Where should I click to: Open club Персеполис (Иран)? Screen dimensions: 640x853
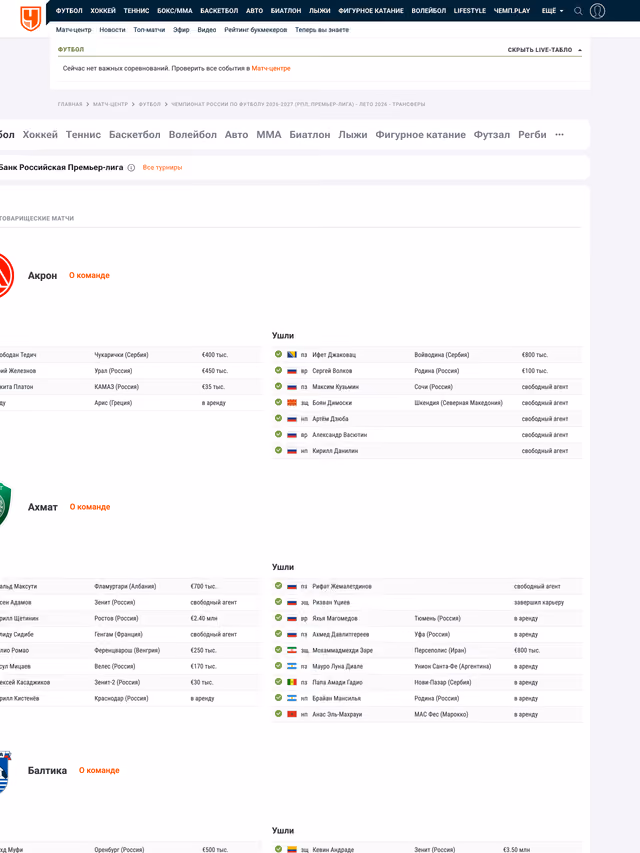(440, 651)
